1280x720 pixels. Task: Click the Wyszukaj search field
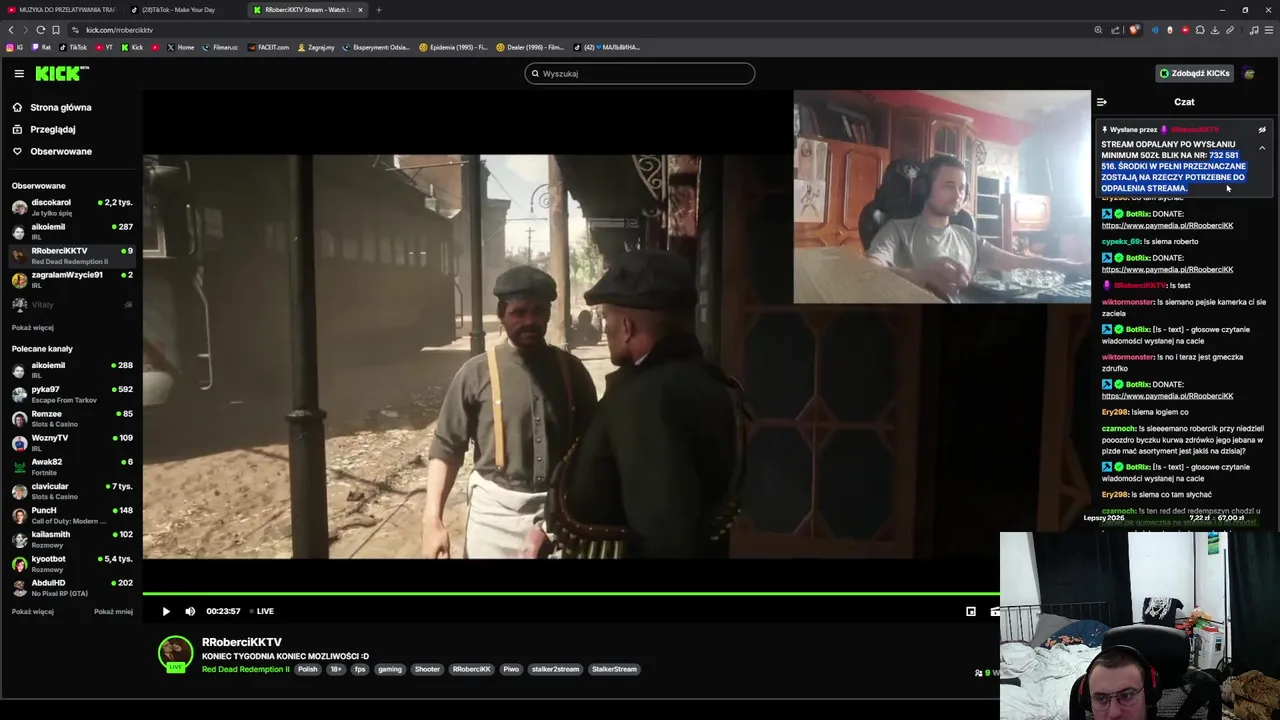point(640,73)
